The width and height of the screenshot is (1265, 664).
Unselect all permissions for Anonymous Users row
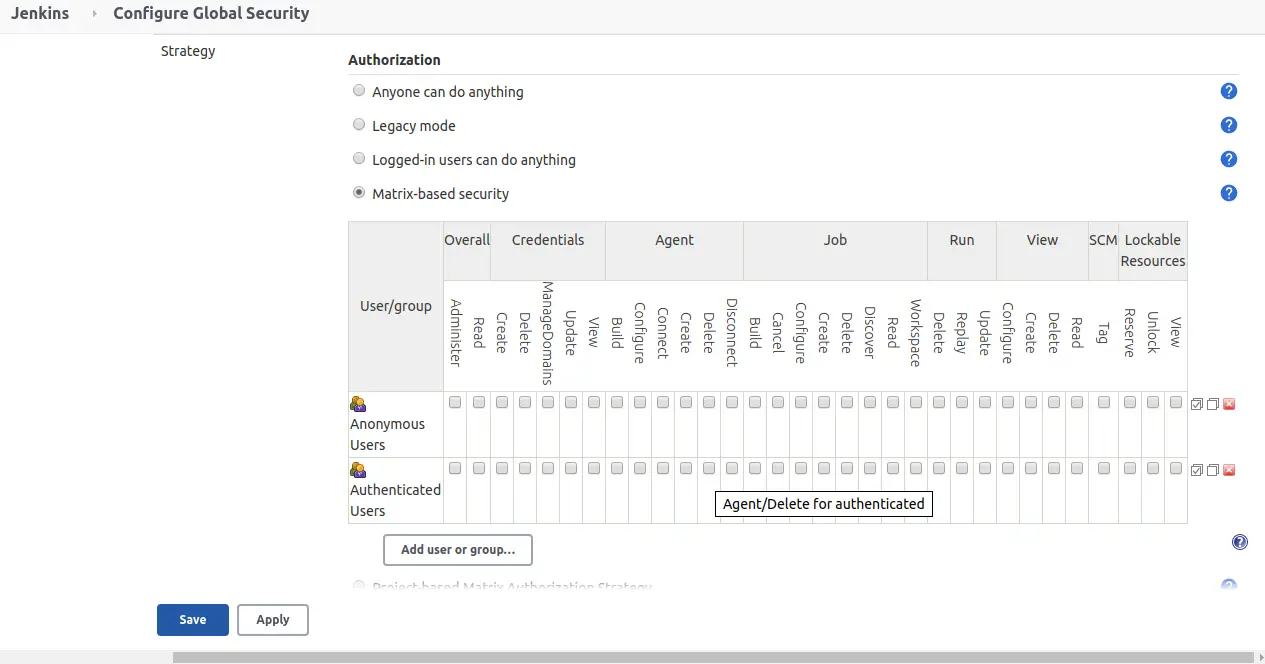(x=1212, y=404)
